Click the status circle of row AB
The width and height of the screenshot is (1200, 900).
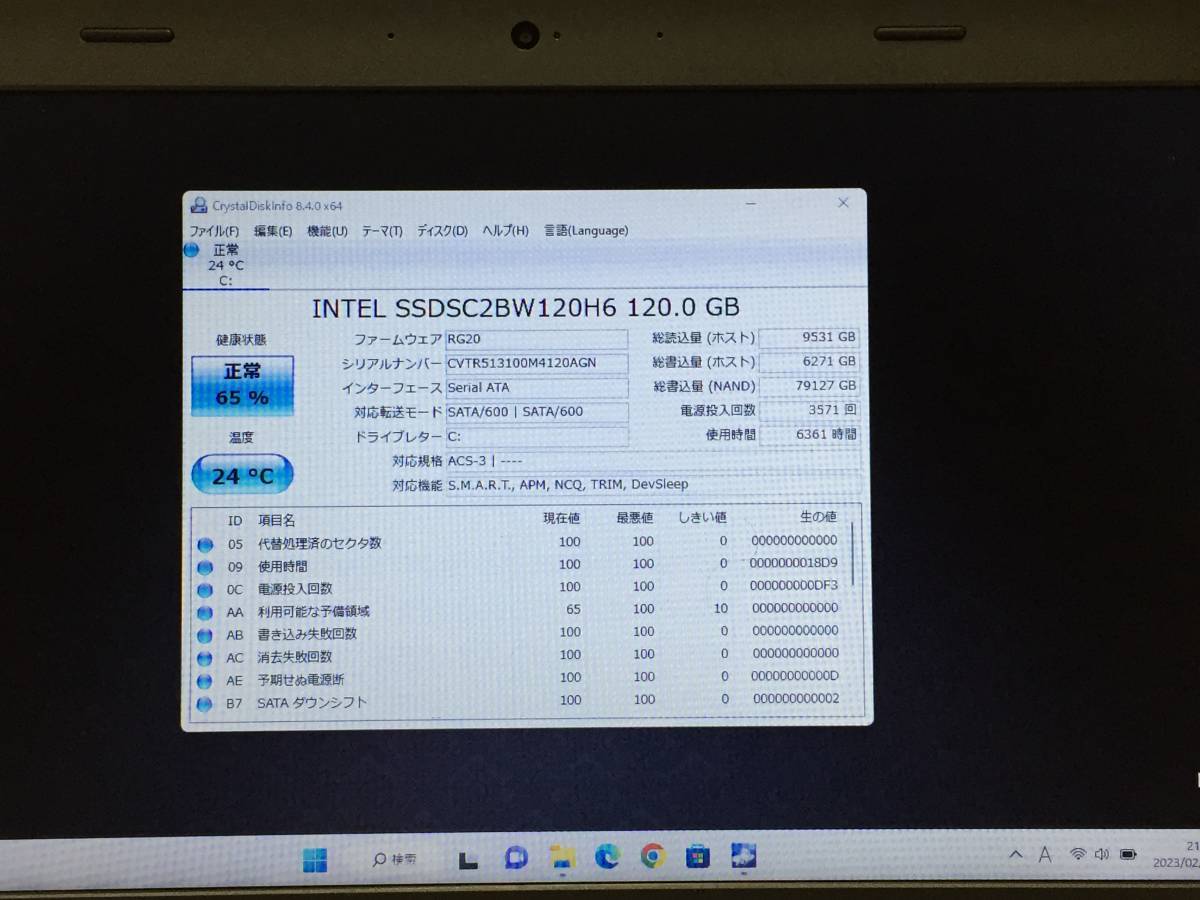point(205,636)
